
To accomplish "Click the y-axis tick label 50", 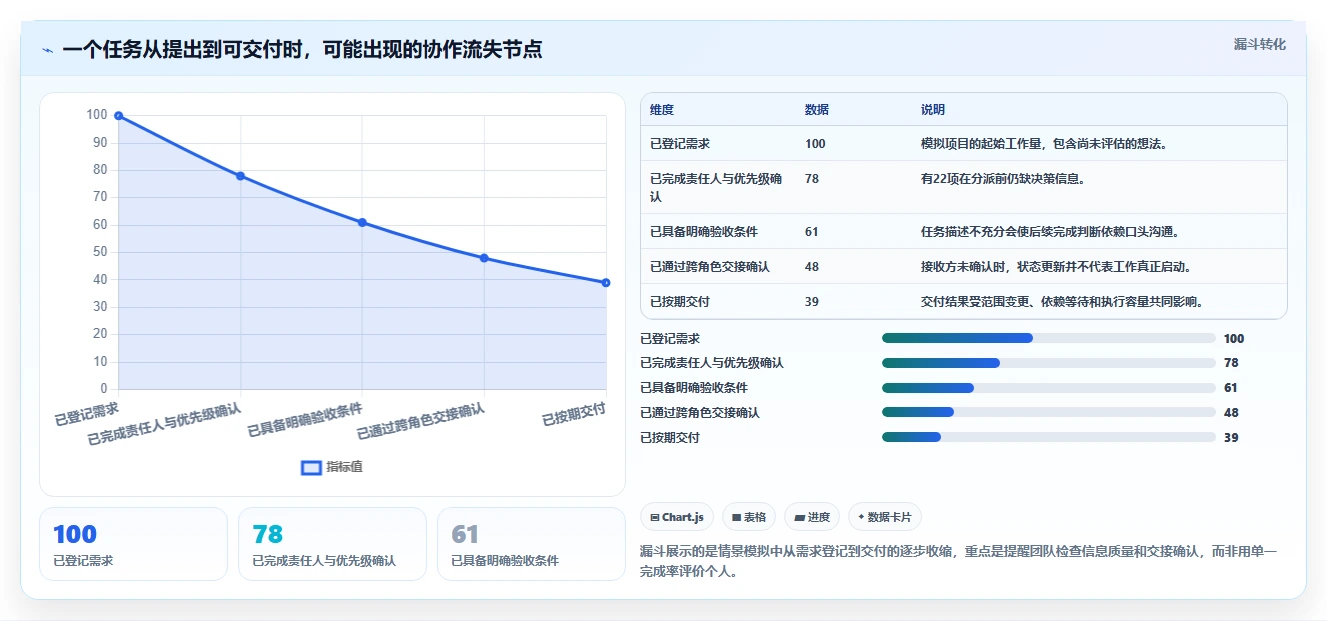I will [99, 252].
